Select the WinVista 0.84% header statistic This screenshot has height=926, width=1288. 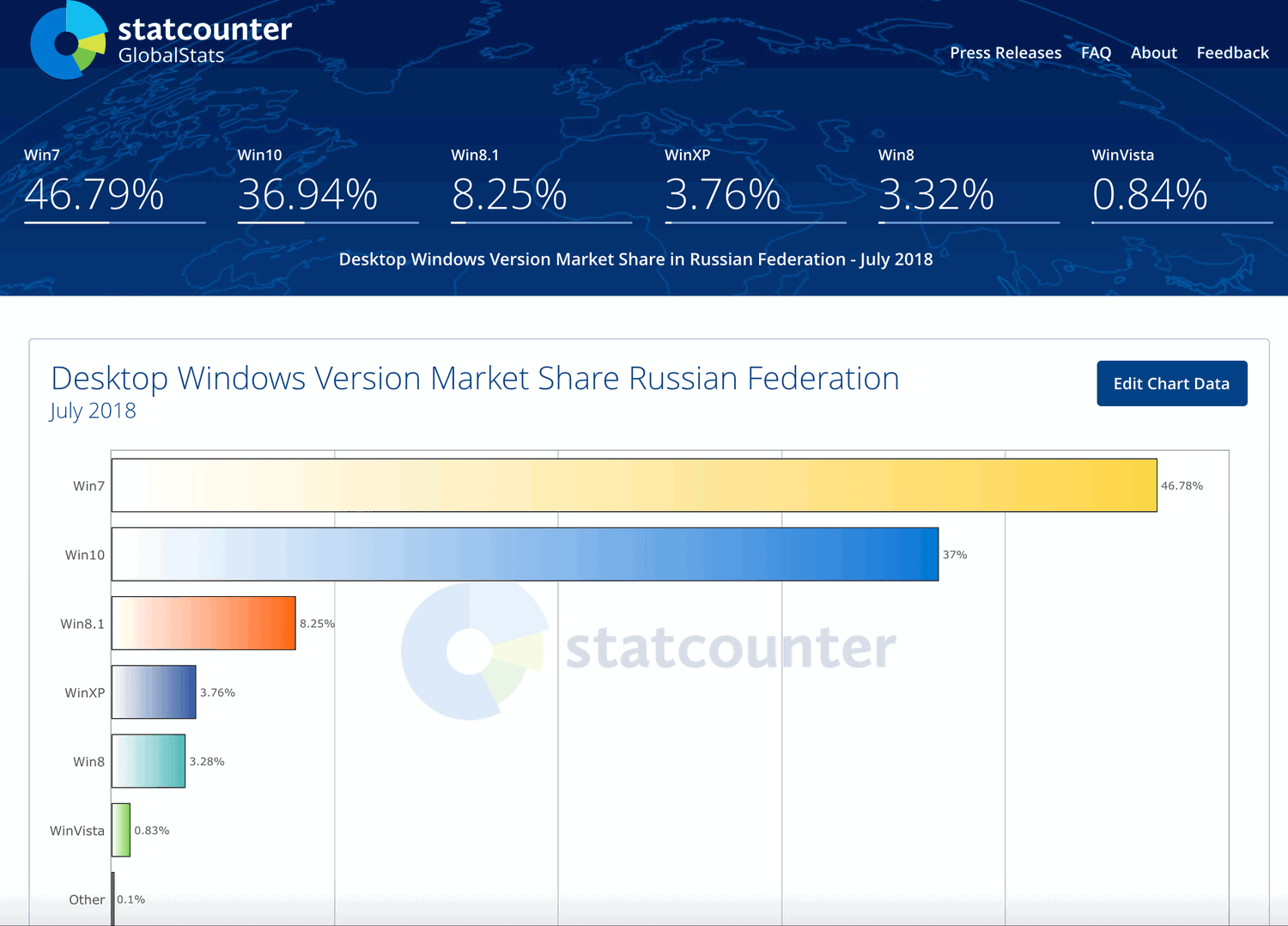pyautogui.click(x=1182, y=185)
